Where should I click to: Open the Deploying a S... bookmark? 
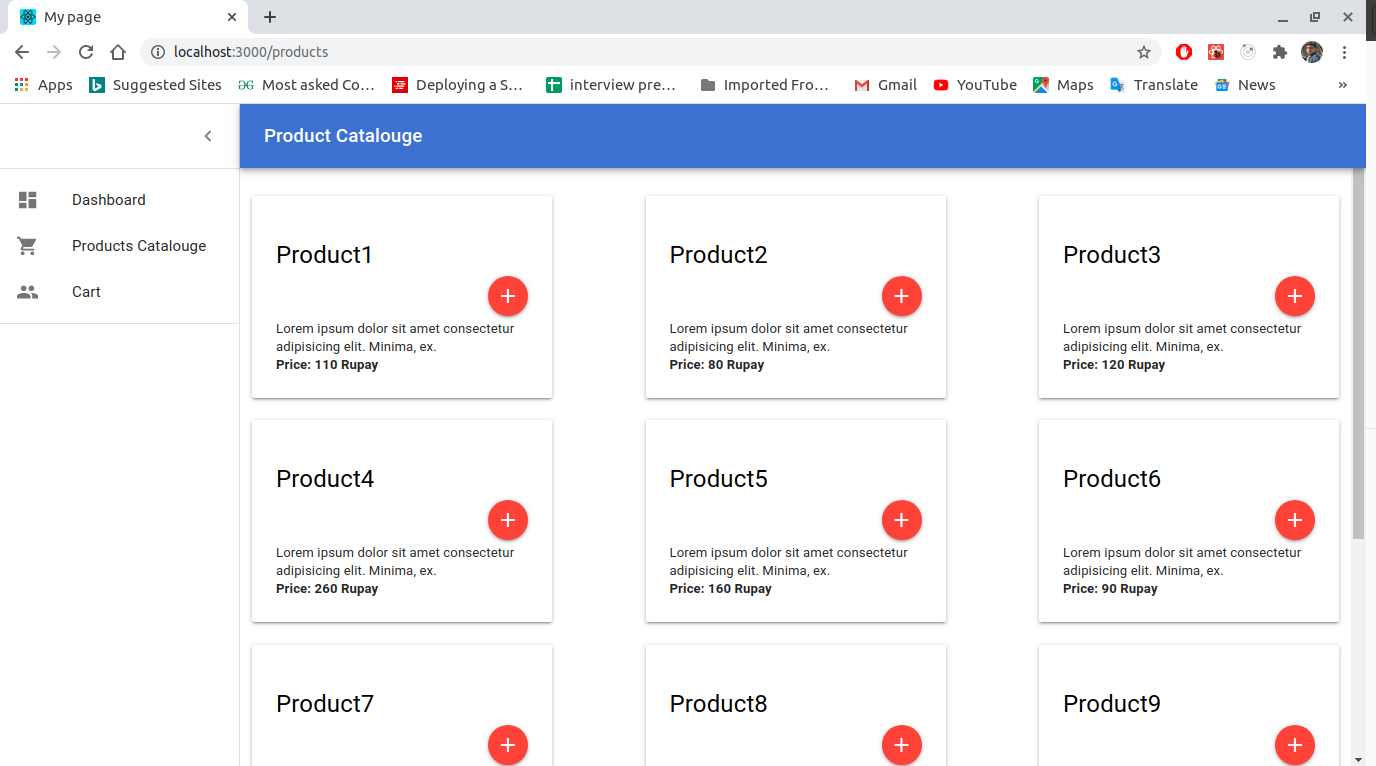tap(458, 85)
